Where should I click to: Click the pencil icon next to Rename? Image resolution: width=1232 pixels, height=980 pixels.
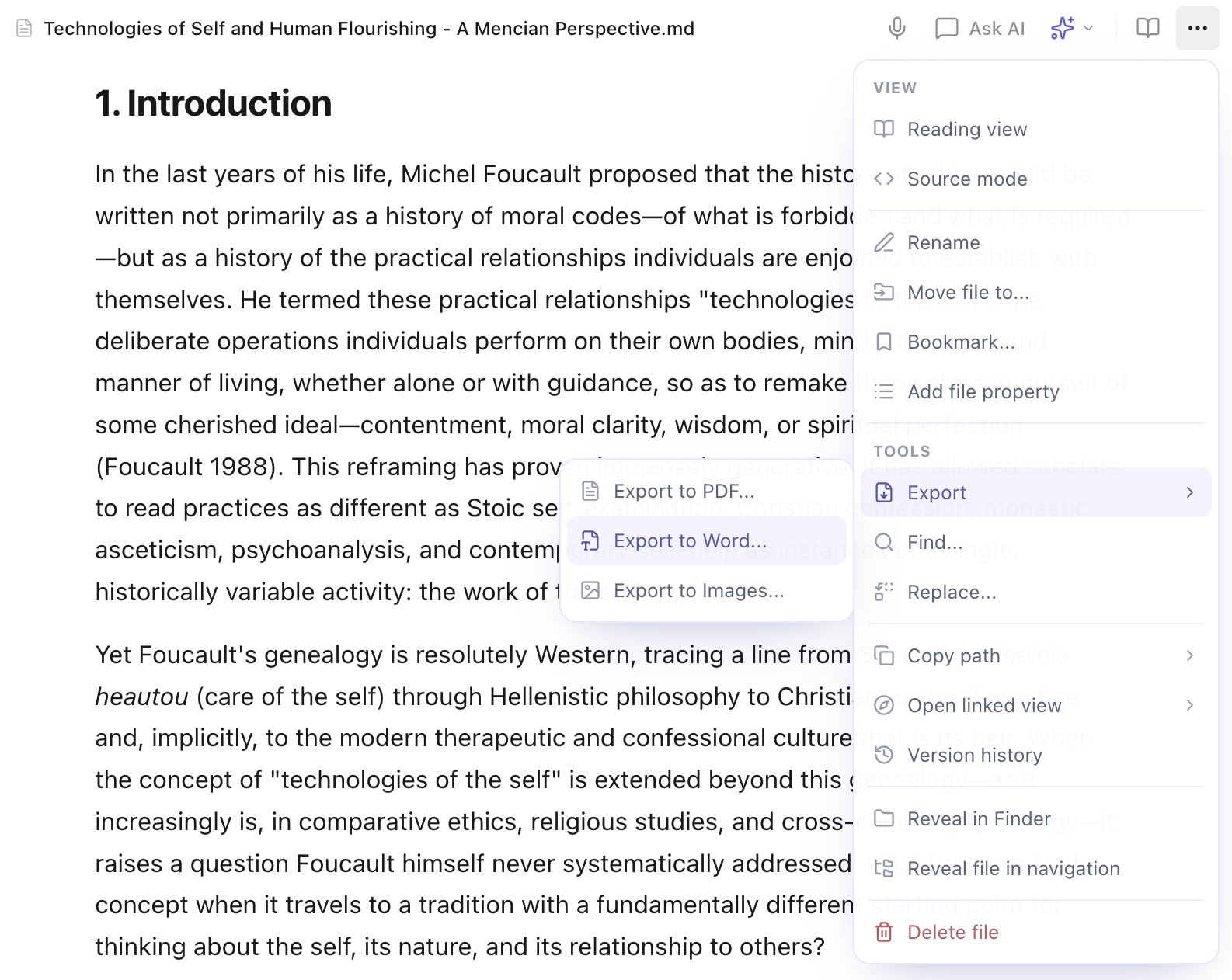pyautogui.click(x=884, y=243)
